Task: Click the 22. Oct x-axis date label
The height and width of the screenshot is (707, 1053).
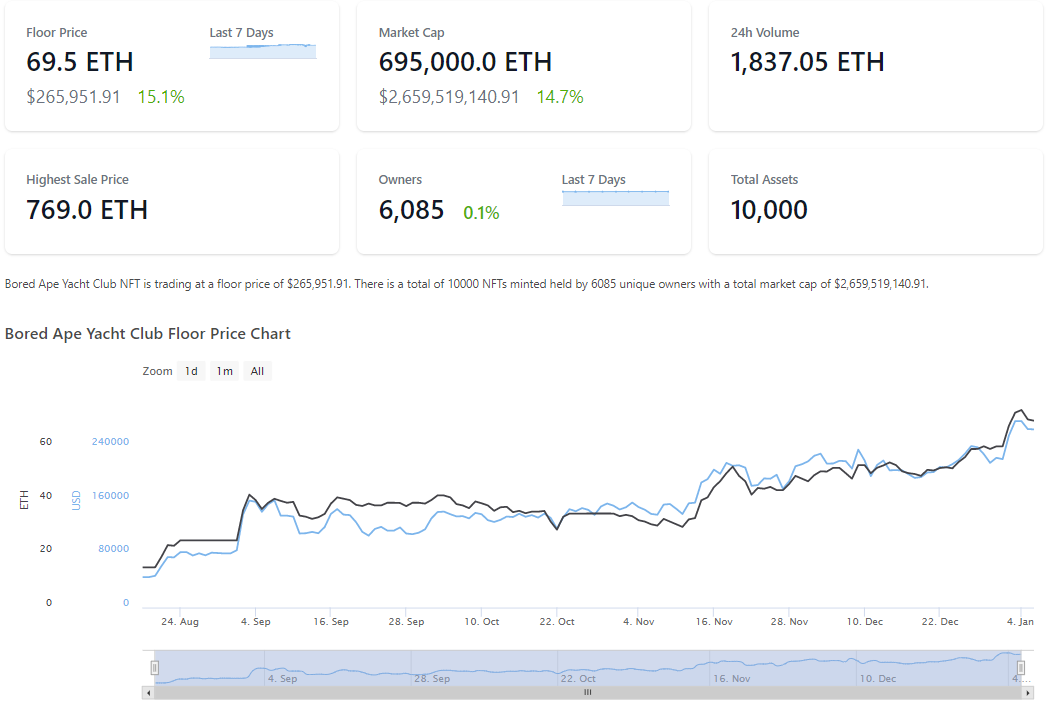Action: pos(557,622)
